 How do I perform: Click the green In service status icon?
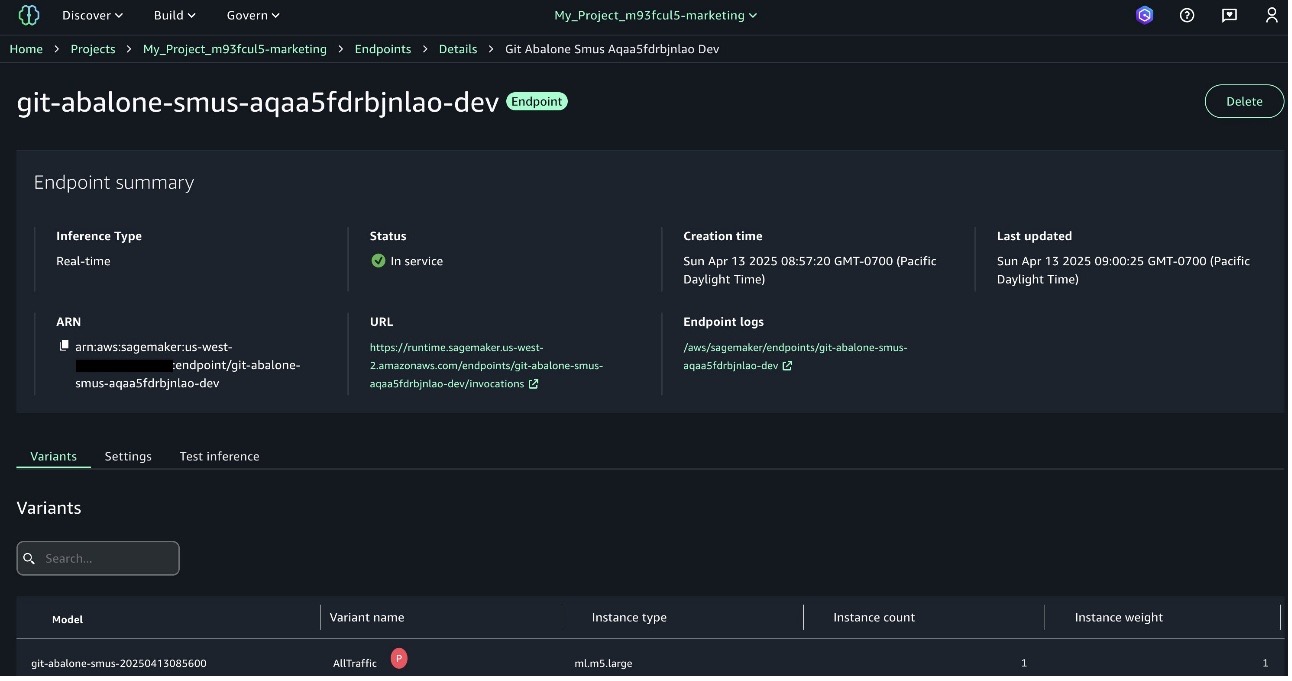point(378,261)
